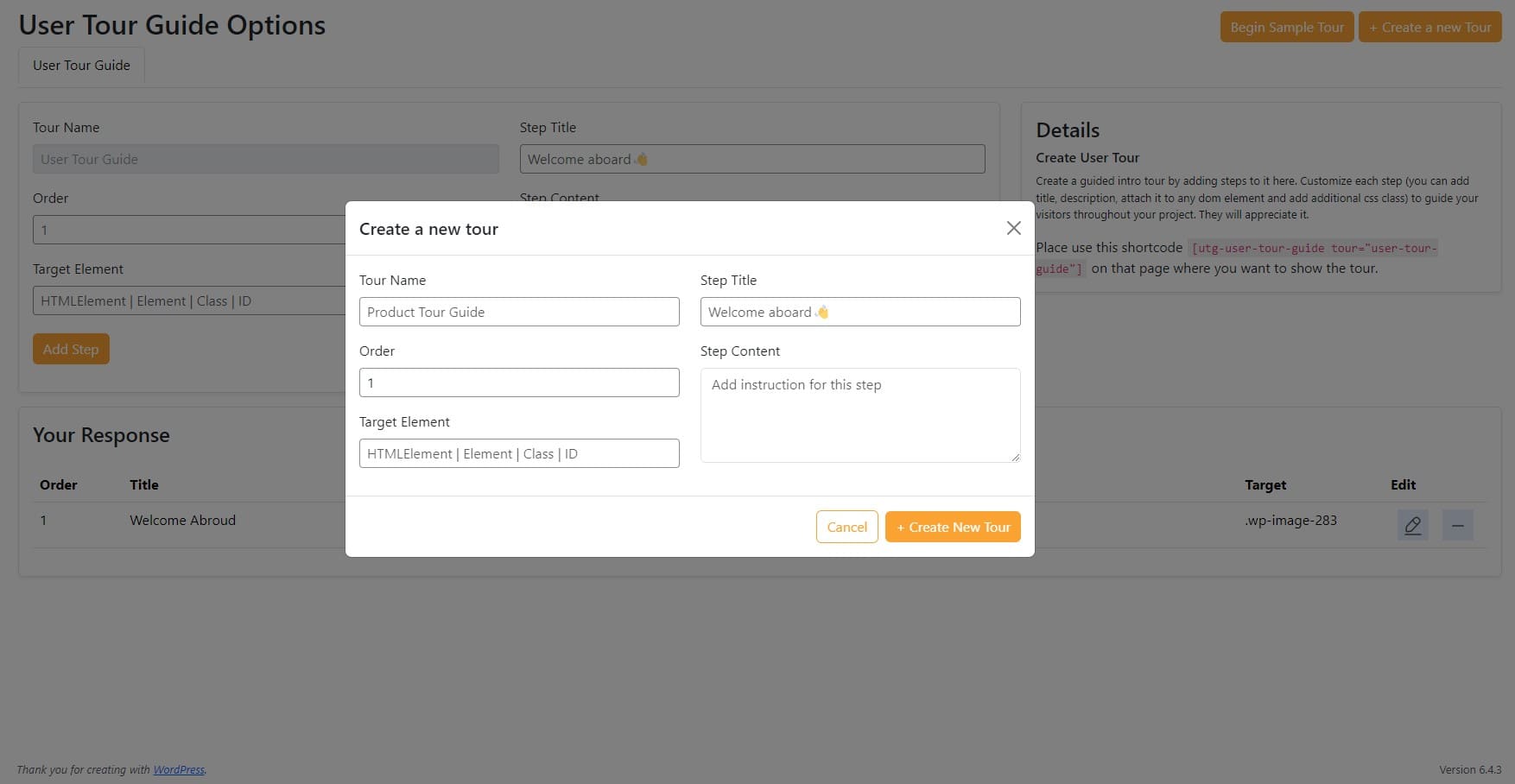The image size is (1515, 784).
Task: Click the background Step Title input field
Action: point(751,159)
